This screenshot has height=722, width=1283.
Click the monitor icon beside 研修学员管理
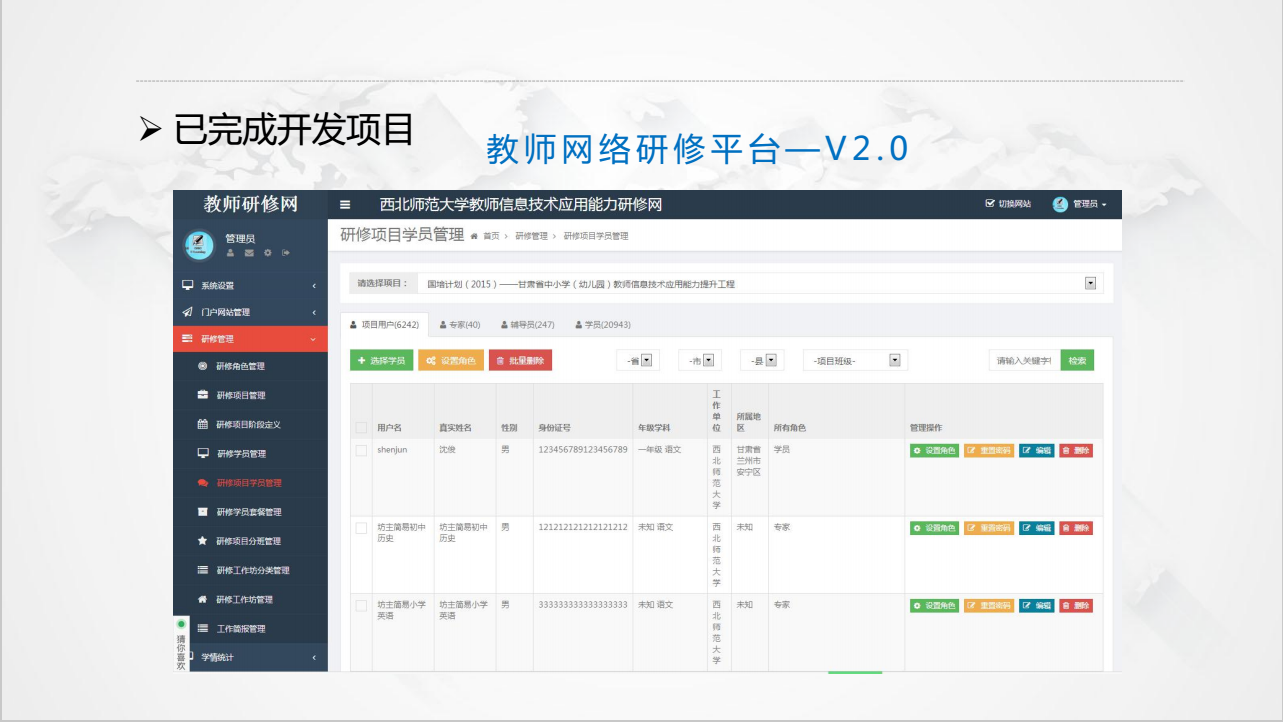(203, 453)
